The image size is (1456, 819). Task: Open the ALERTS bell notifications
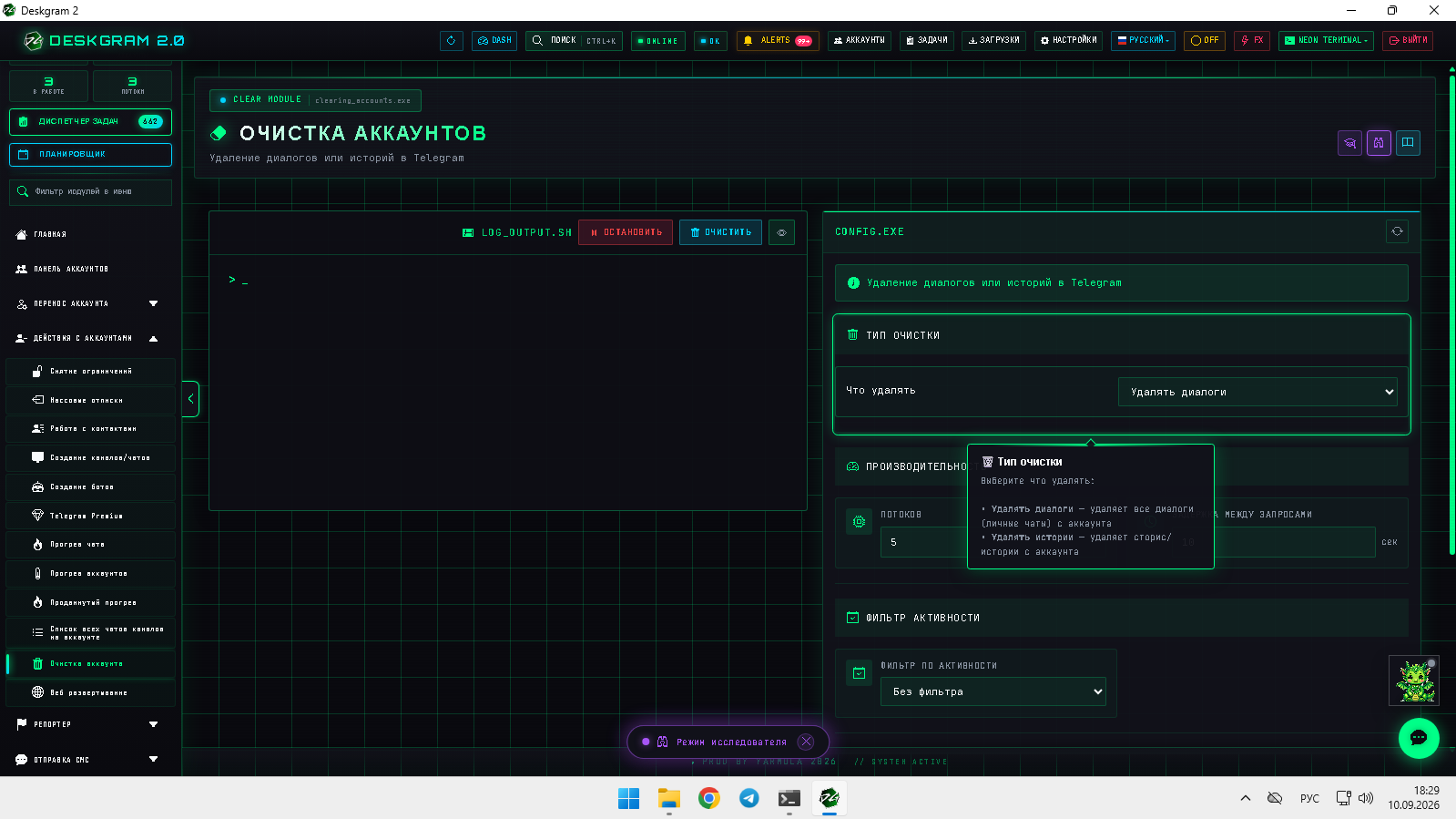[x=778, y=41]
